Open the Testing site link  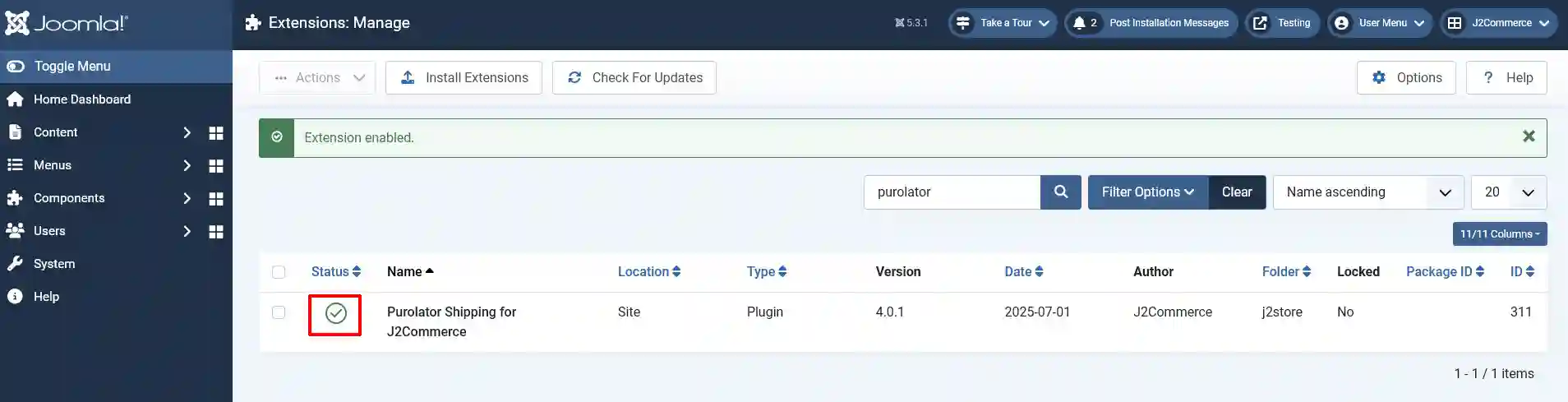[x=1282, y=23]
